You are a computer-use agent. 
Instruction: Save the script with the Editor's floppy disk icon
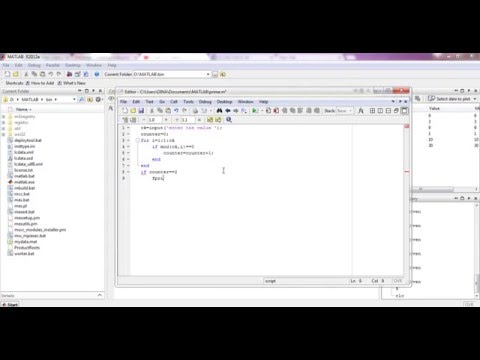[141, 111]
